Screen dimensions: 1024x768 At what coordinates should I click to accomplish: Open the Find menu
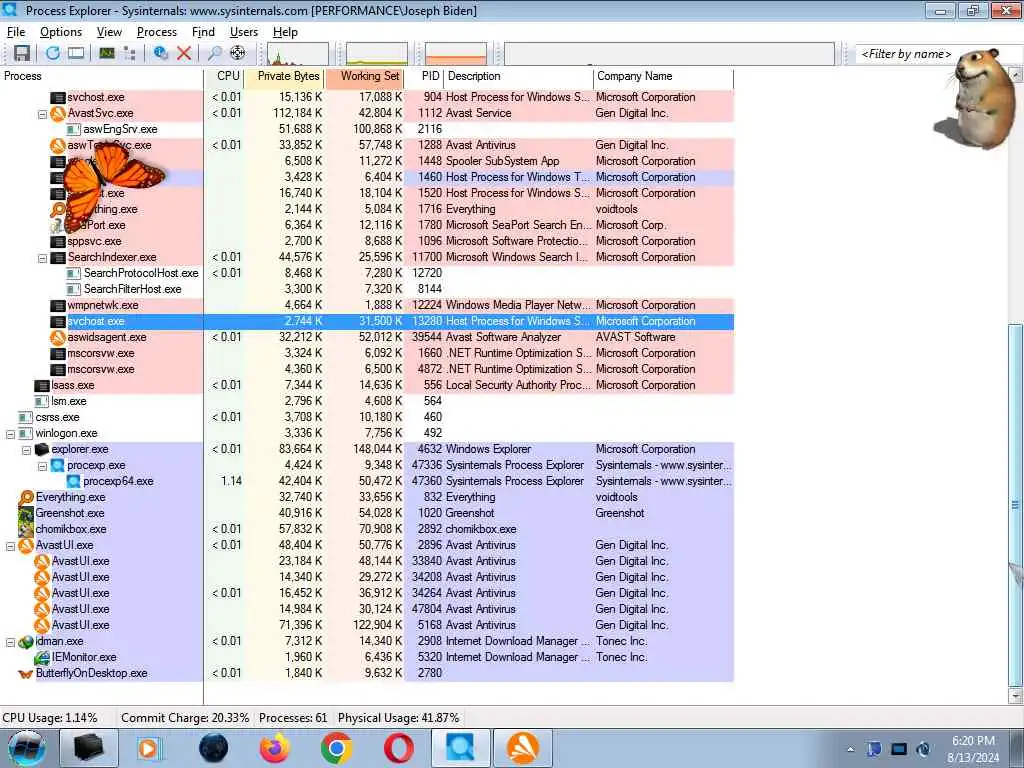pyautogui.click(x=203, y=32)
